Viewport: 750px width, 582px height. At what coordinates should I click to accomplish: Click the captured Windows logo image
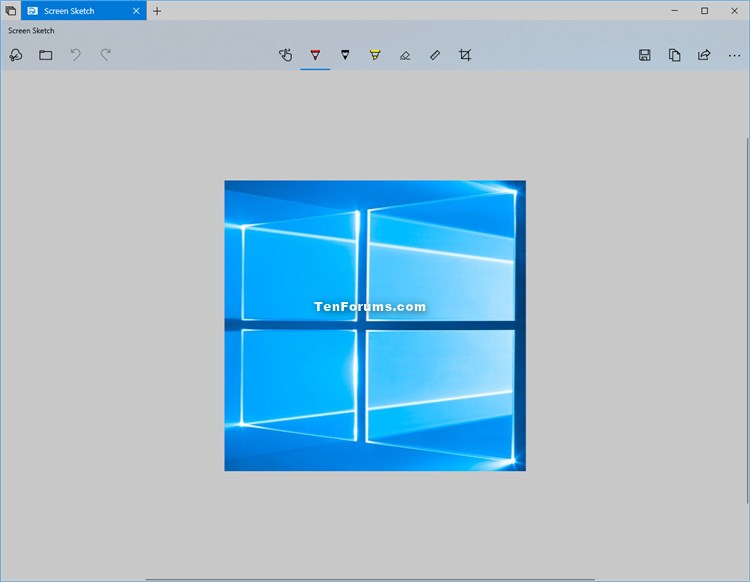375,326
